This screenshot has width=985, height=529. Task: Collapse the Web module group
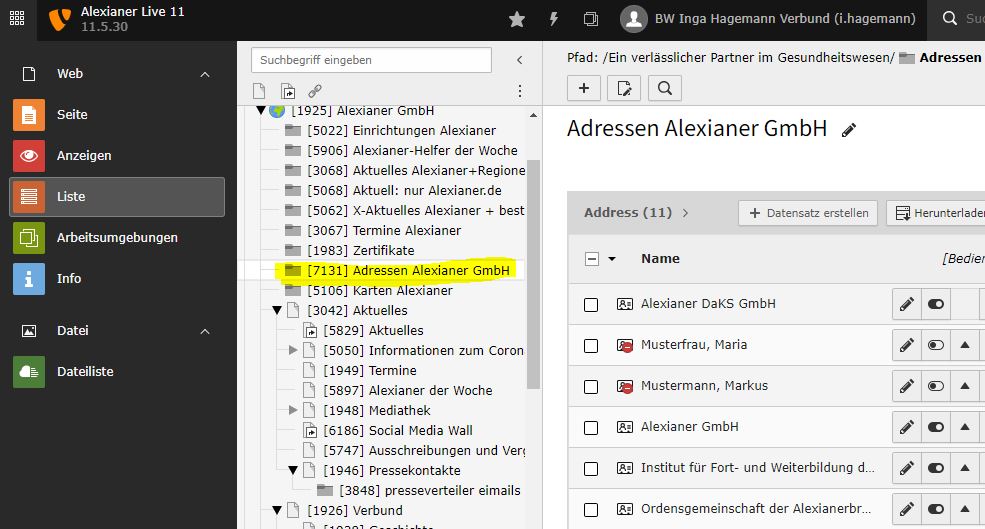click(205, 74)
